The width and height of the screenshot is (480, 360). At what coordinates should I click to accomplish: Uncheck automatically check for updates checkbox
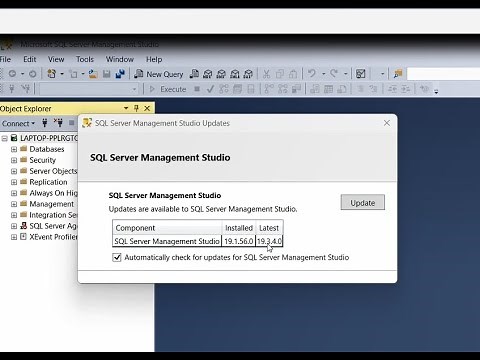click(117, 257)
